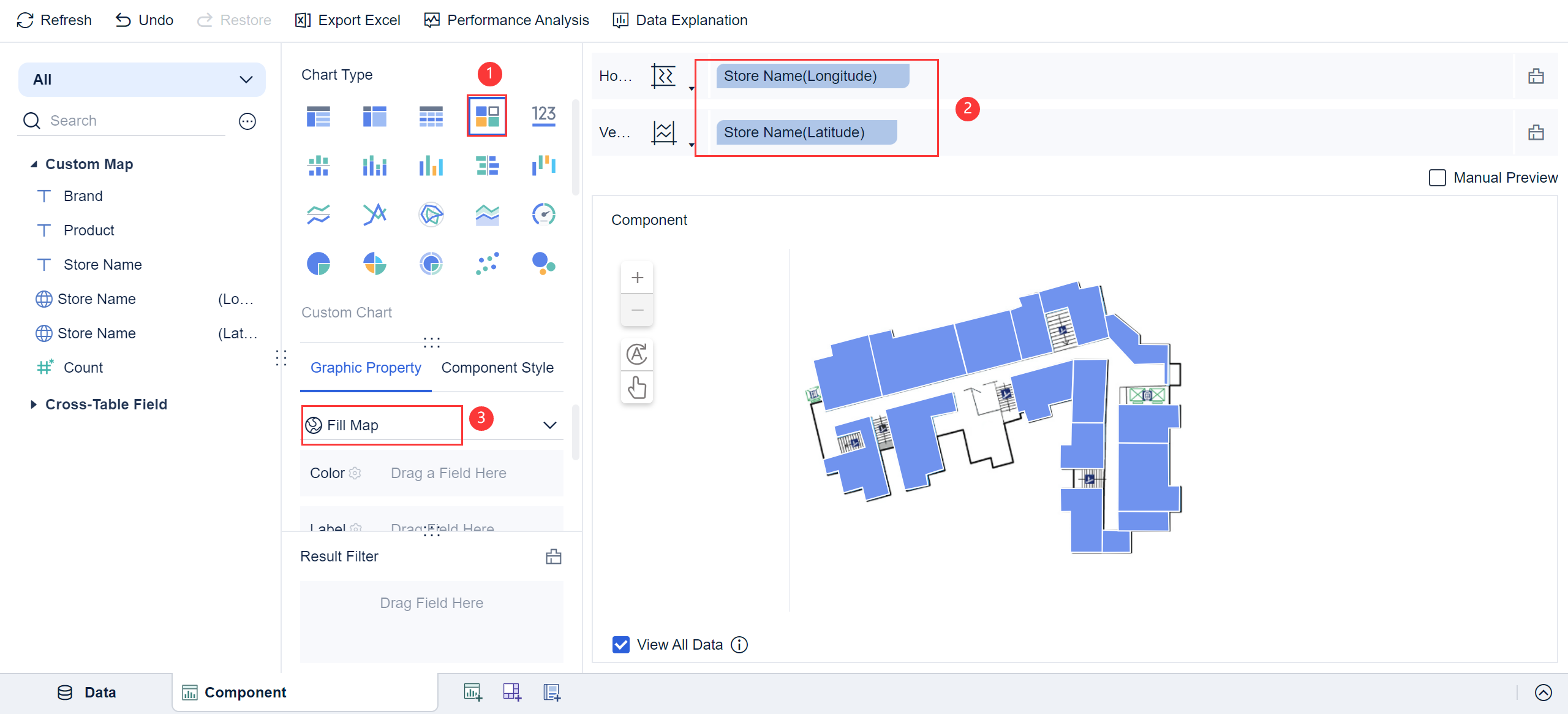Switch to the Component Style tab
This screenshot has height=714, width=1568.
point(497,367)
